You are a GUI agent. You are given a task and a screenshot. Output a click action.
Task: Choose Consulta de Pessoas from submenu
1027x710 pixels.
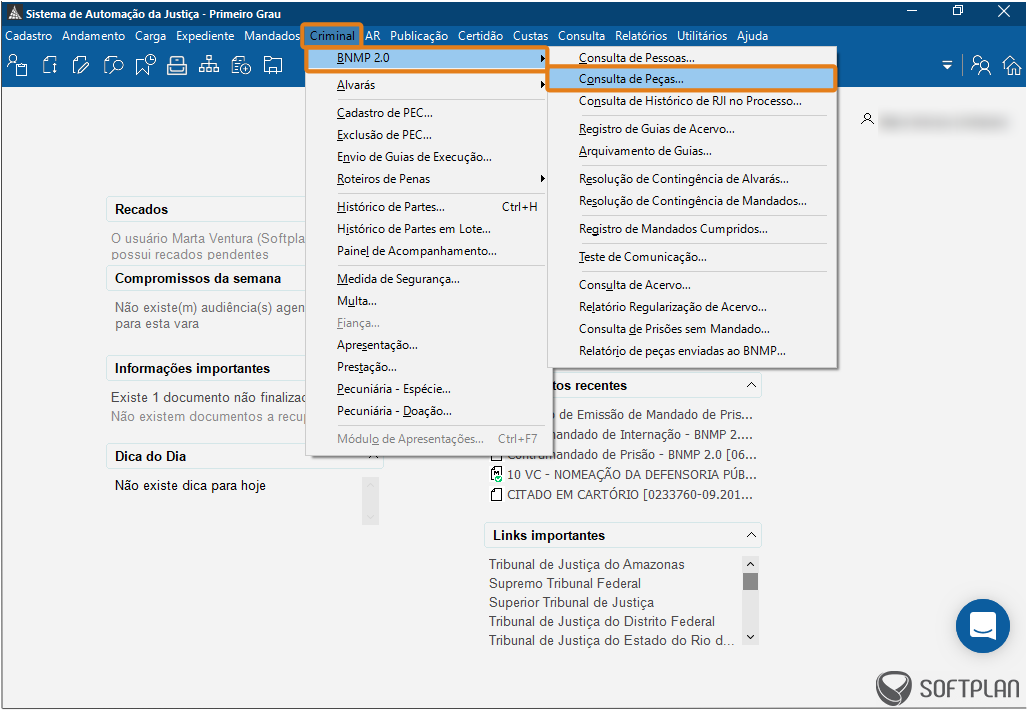coord(636,58)
